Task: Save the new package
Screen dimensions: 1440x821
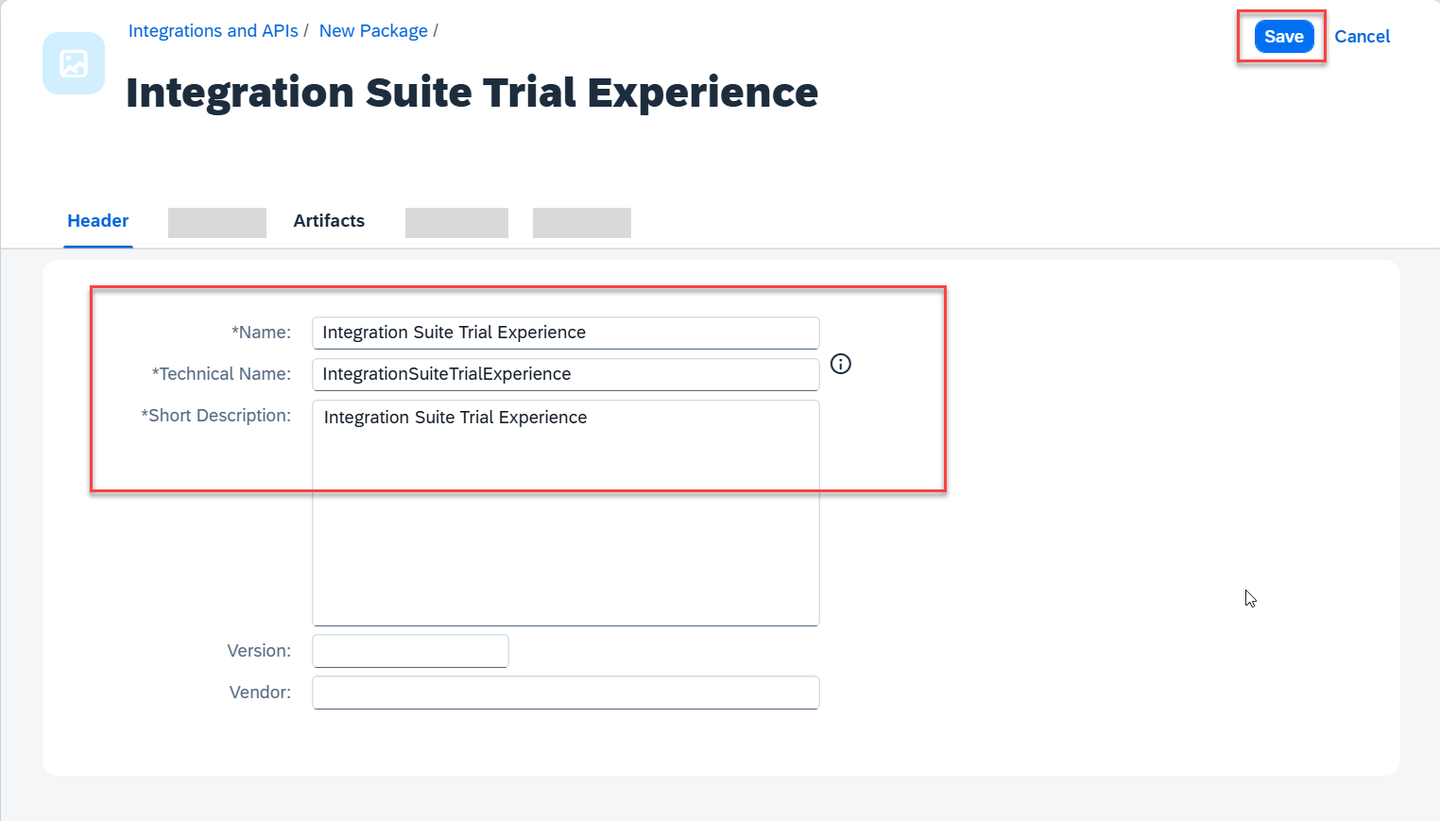Action: click(x=1284, y=36)
